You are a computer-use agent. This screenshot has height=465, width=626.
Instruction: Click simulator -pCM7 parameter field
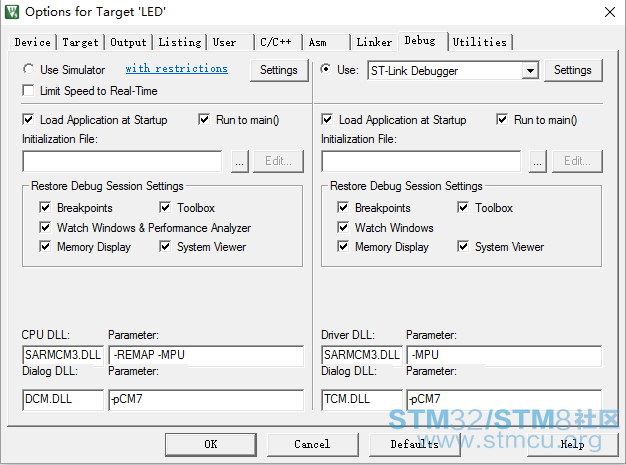tap(206, 400)
